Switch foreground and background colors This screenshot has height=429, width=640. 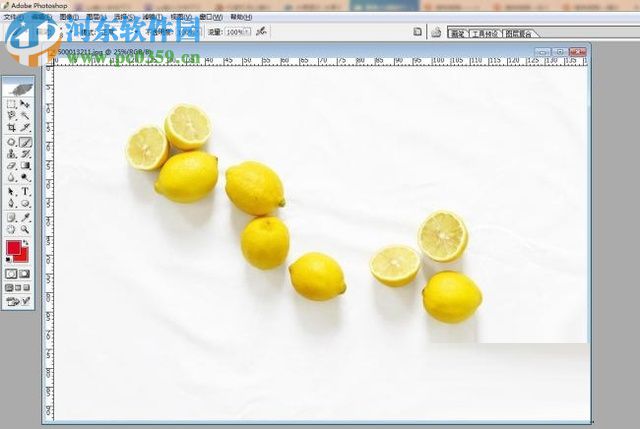26,243
